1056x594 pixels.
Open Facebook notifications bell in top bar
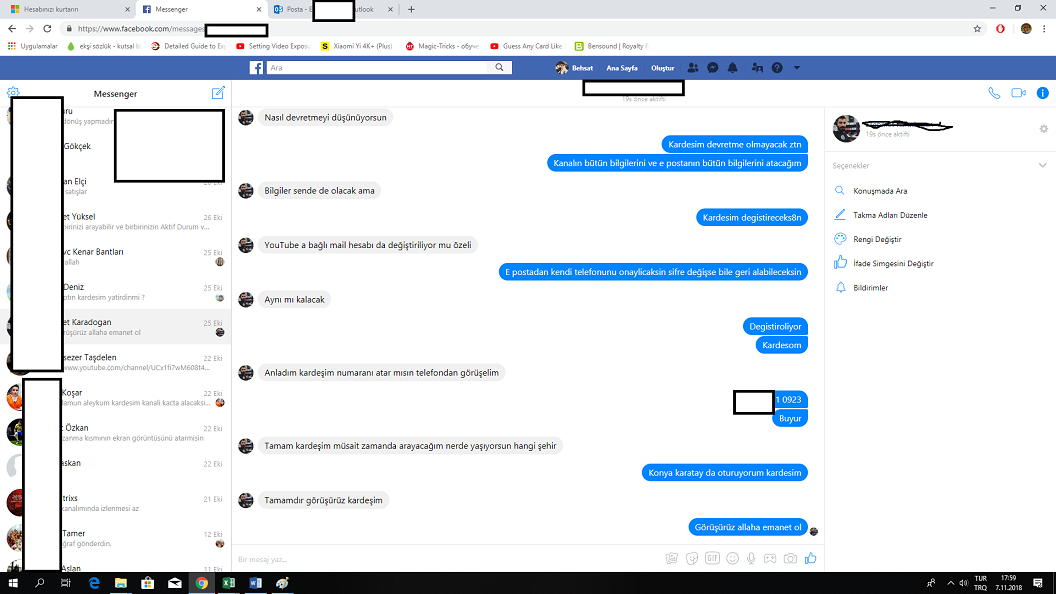click(x=733, y=68)
